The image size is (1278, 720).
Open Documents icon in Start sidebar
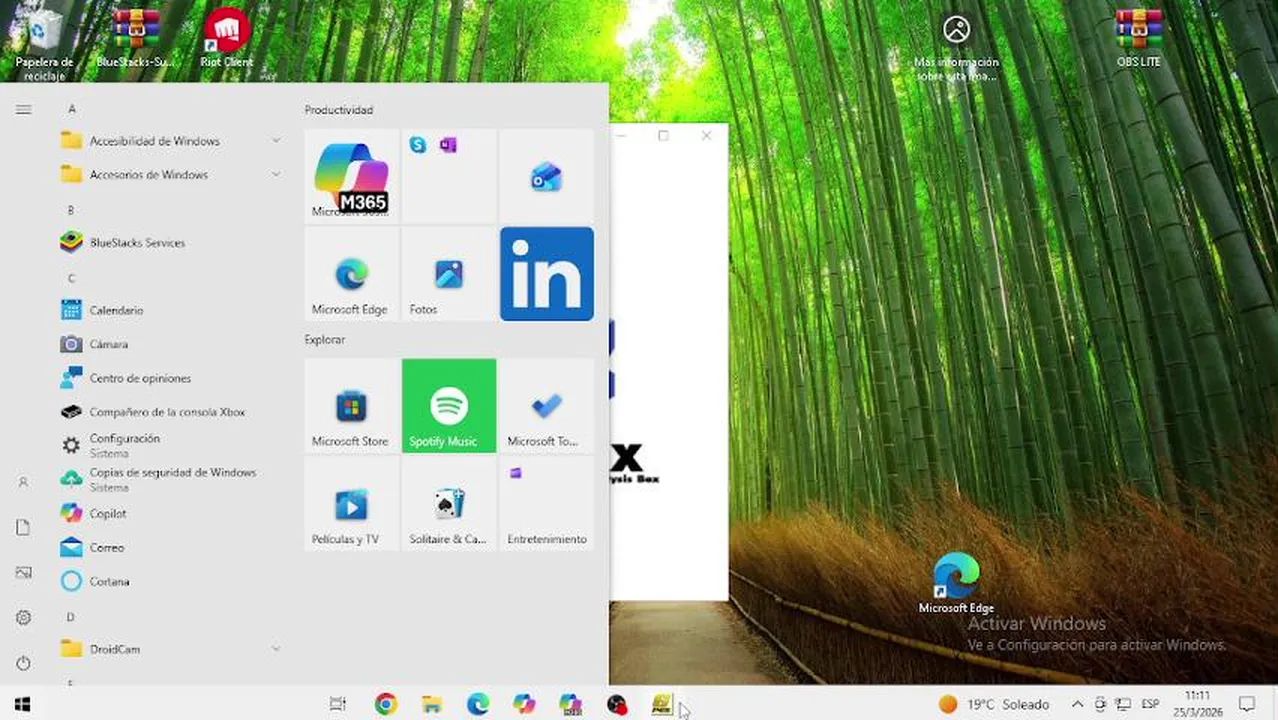click(23, 527)
